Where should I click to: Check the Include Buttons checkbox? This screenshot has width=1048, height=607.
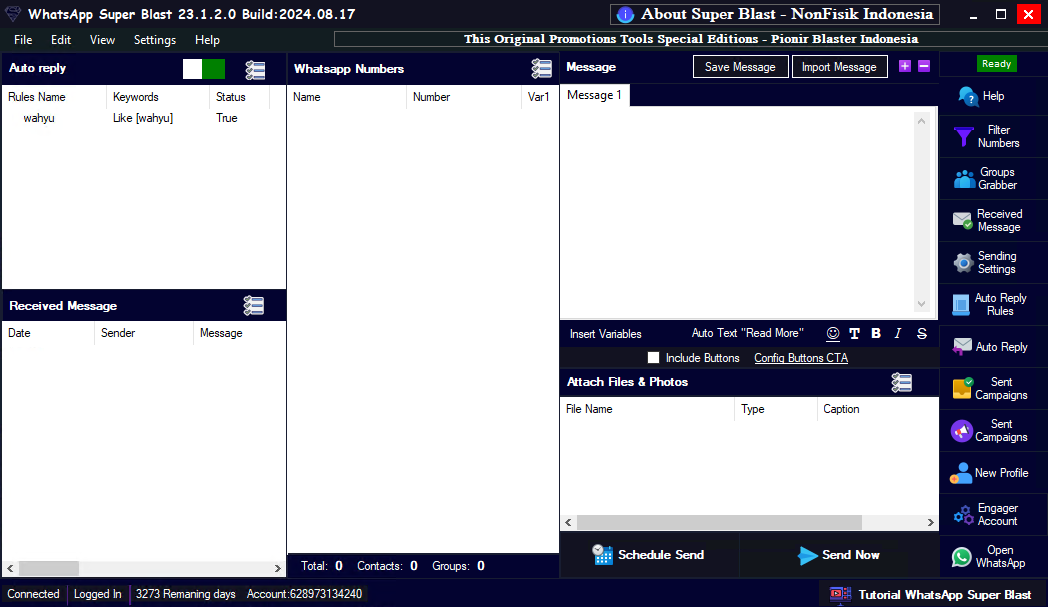[x=653, y=358]
